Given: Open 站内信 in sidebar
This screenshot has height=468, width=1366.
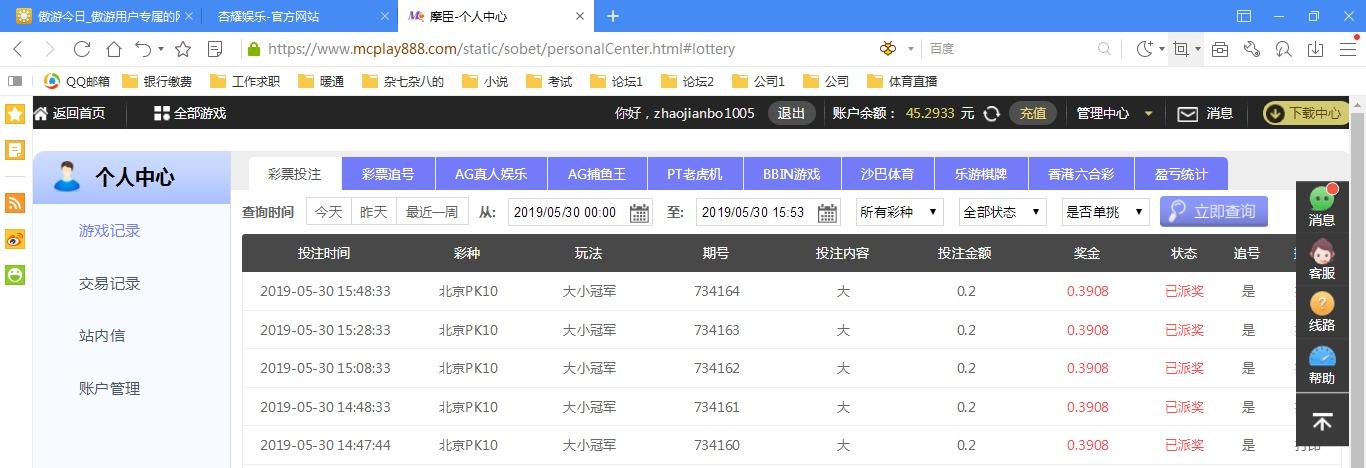Looking at the screenshot, I should coord(102,336).
